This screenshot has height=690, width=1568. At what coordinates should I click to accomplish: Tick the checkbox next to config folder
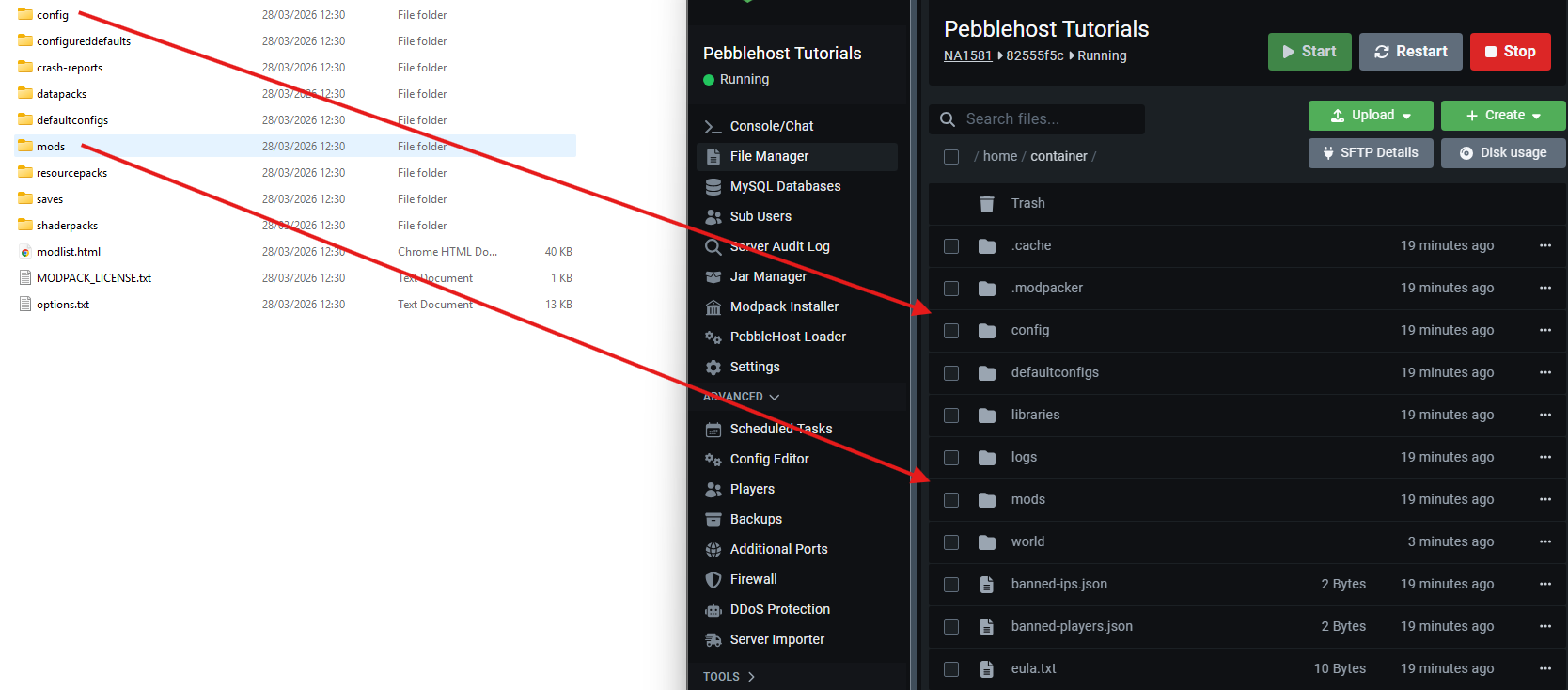[x=951, y=331]
